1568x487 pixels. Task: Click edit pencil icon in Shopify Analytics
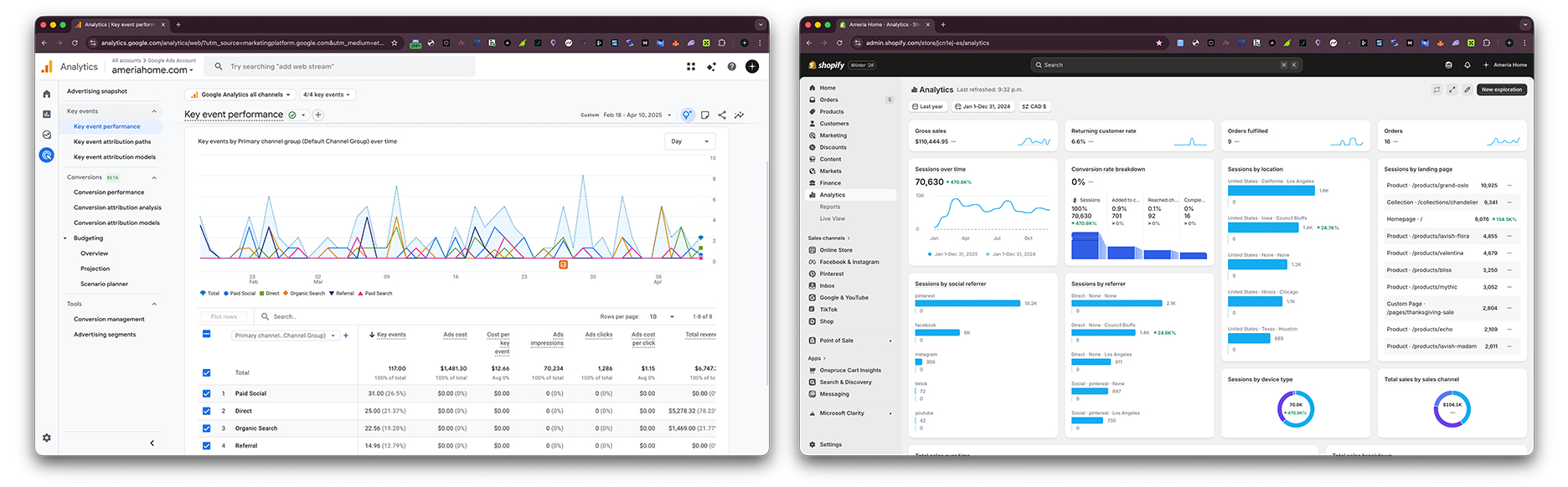[1467, 90]
